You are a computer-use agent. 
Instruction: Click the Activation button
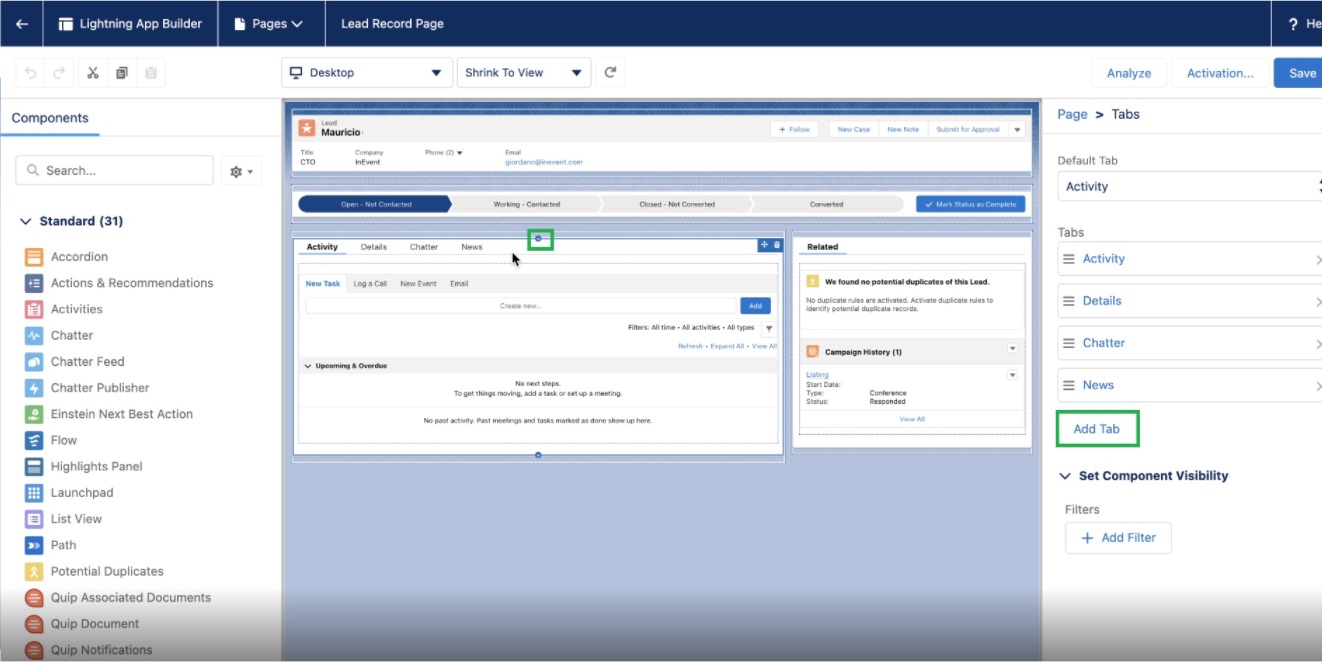coord(1220,73)
